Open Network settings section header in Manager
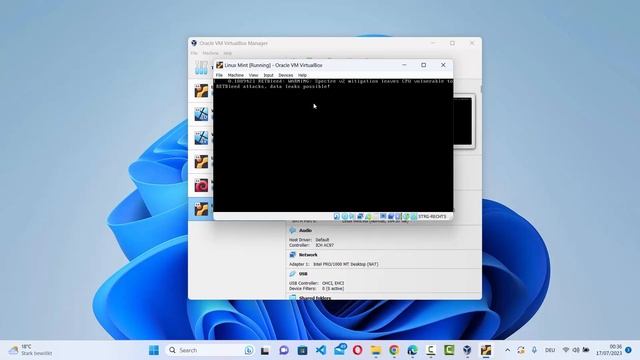This screenshot has height=360, width=640. pos(308,255)
